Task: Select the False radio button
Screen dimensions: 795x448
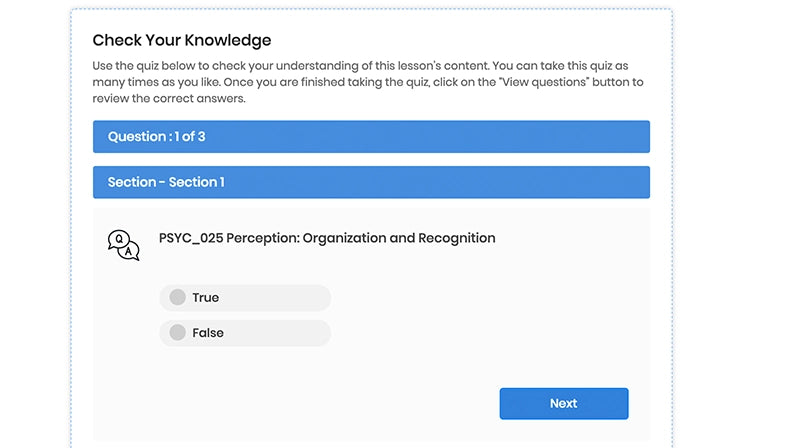Action: pos(177,332)
